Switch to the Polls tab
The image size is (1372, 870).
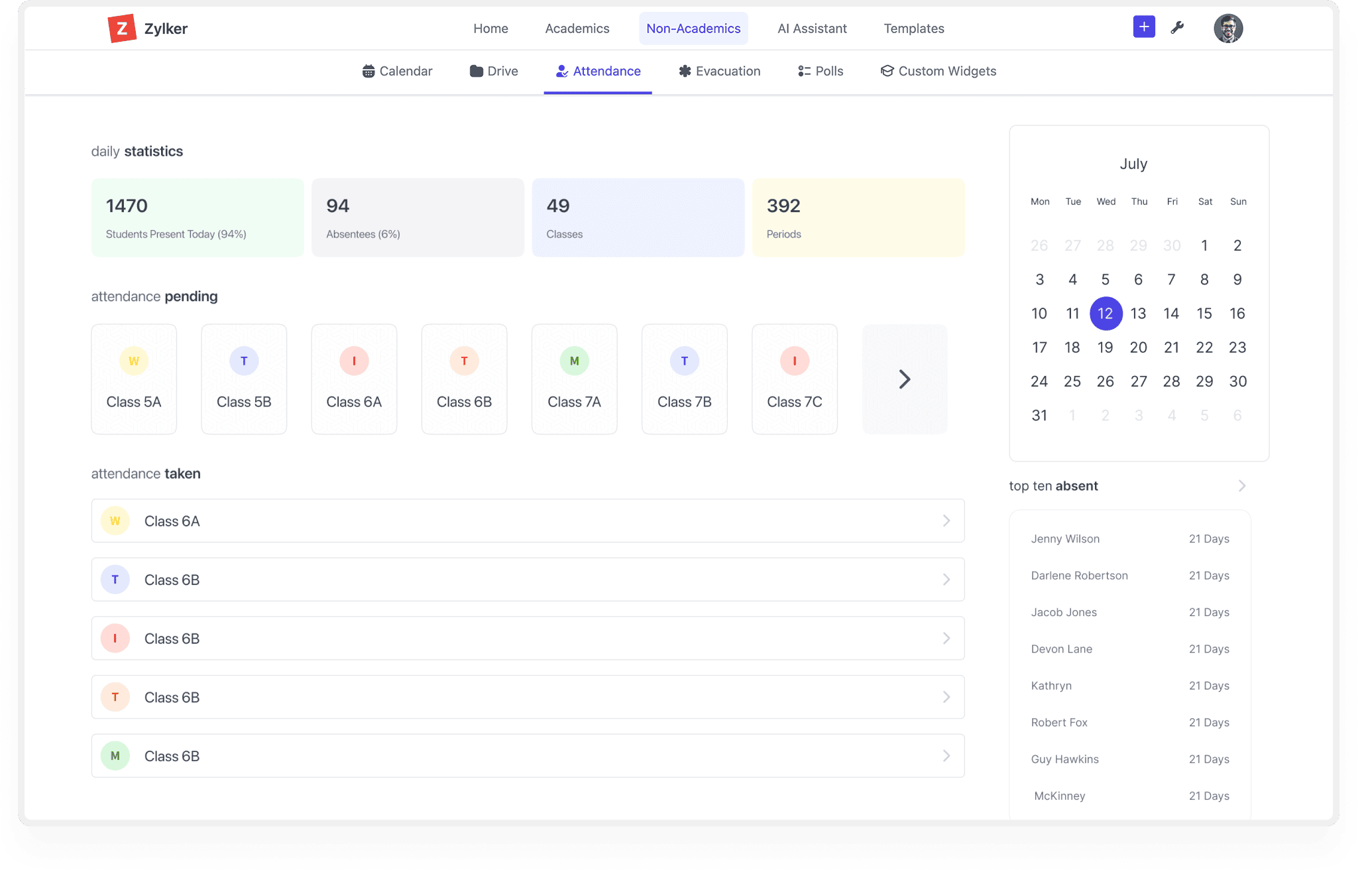click(x=820, y=71)
